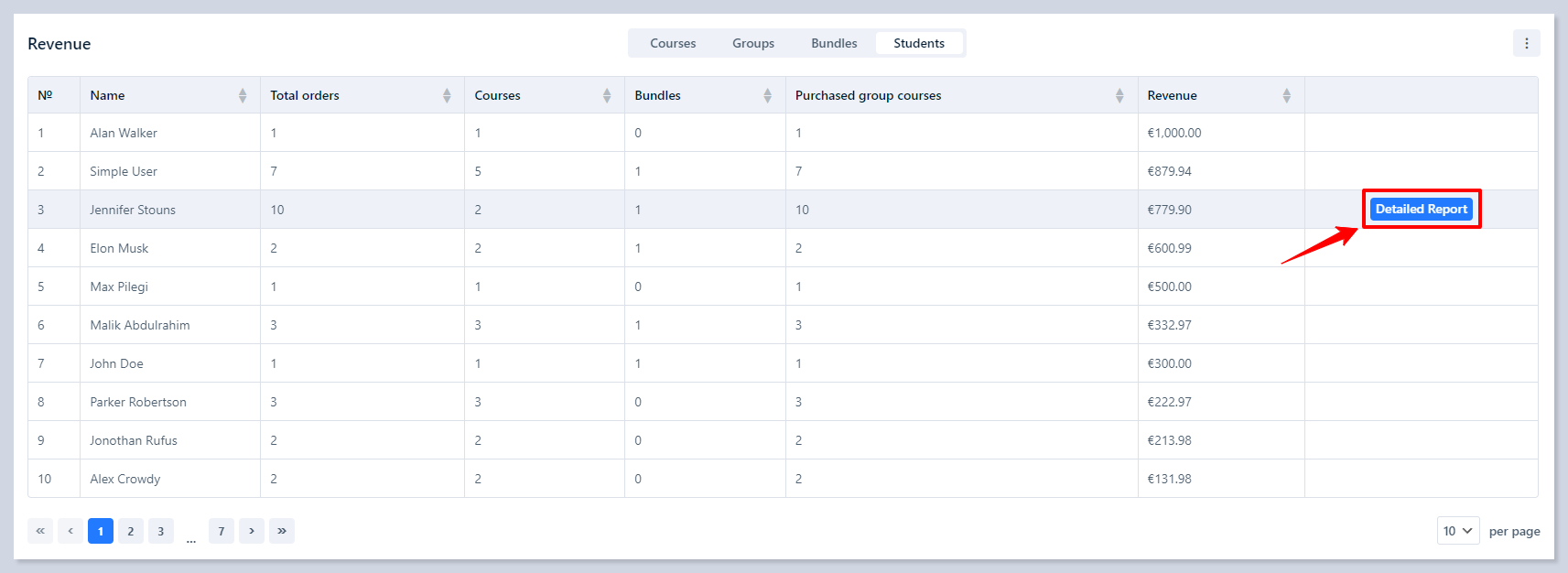
Task: Switch to the Bundles tab
Action: (834, 43)
